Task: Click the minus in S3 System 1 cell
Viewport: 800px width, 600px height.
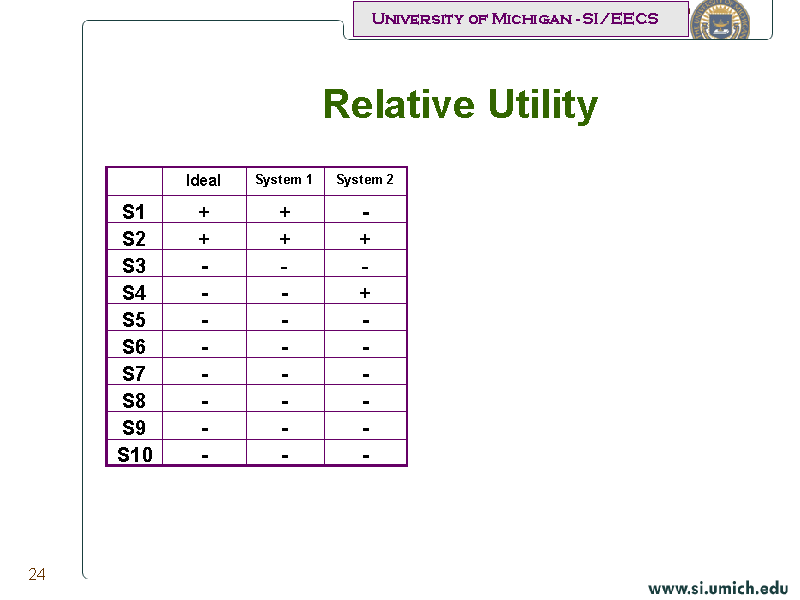Action: 284,267
